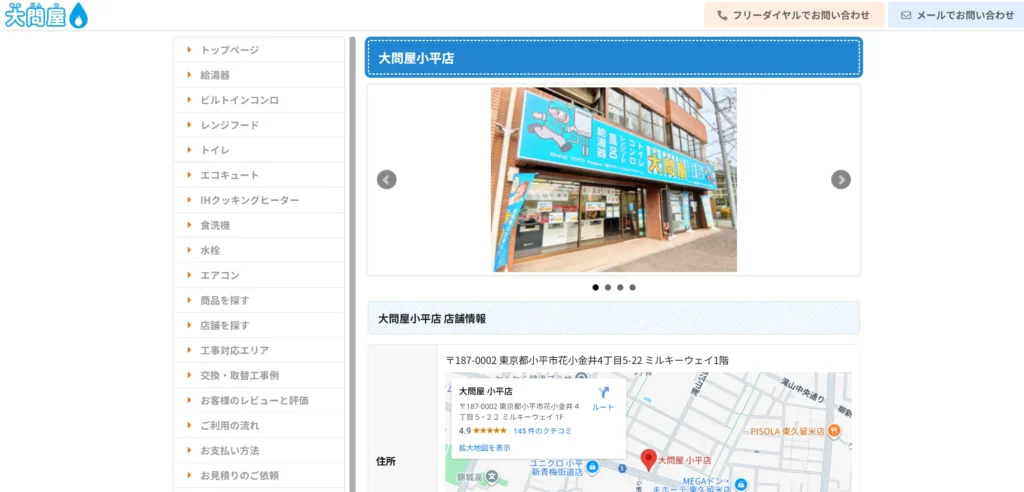Image resolution: width=1024 pixels, height=492 pixels.
Task: Click the 大問屋 logo in the header
Action: (x=46, y=15)
